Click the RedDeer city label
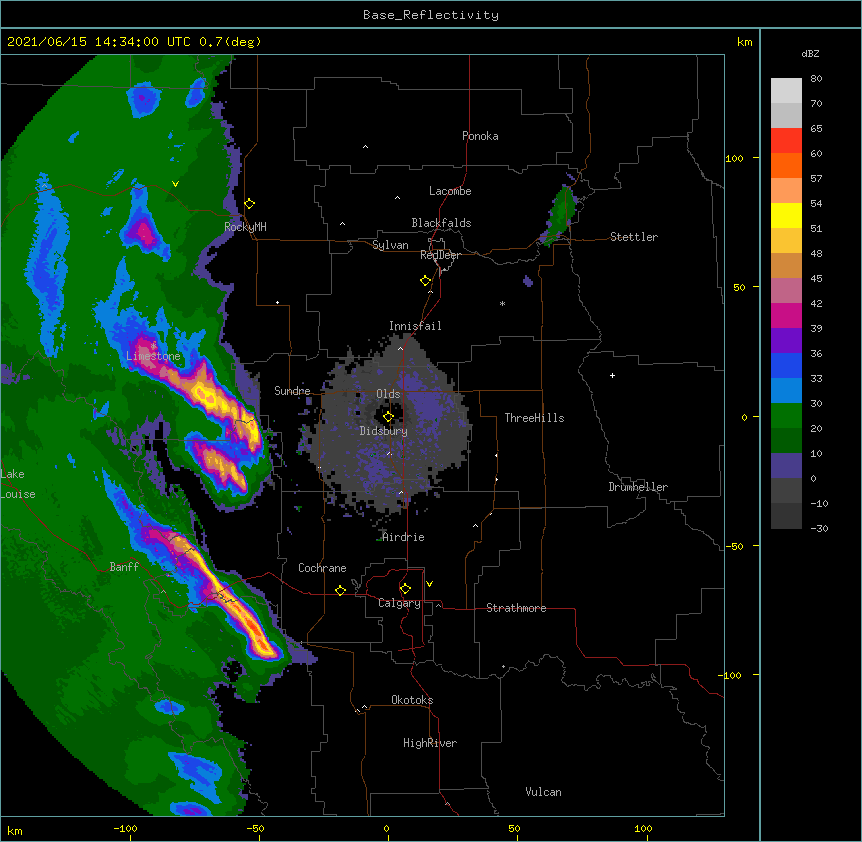Screen dimensions: 862x842 point(440,255)
